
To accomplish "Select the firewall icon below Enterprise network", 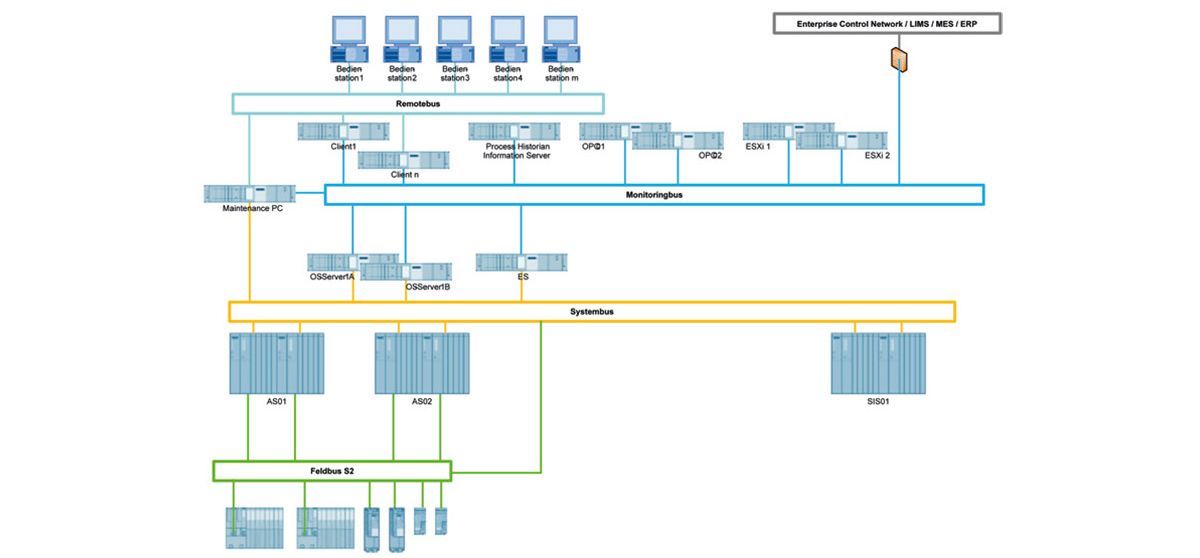I will [899, 58].
